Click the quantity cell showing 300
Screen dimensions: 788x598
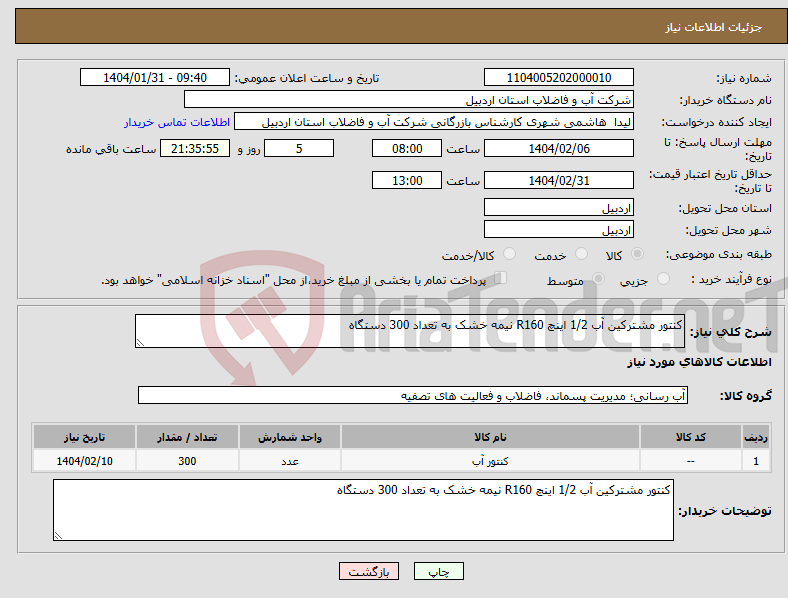(x=187, y=461)
